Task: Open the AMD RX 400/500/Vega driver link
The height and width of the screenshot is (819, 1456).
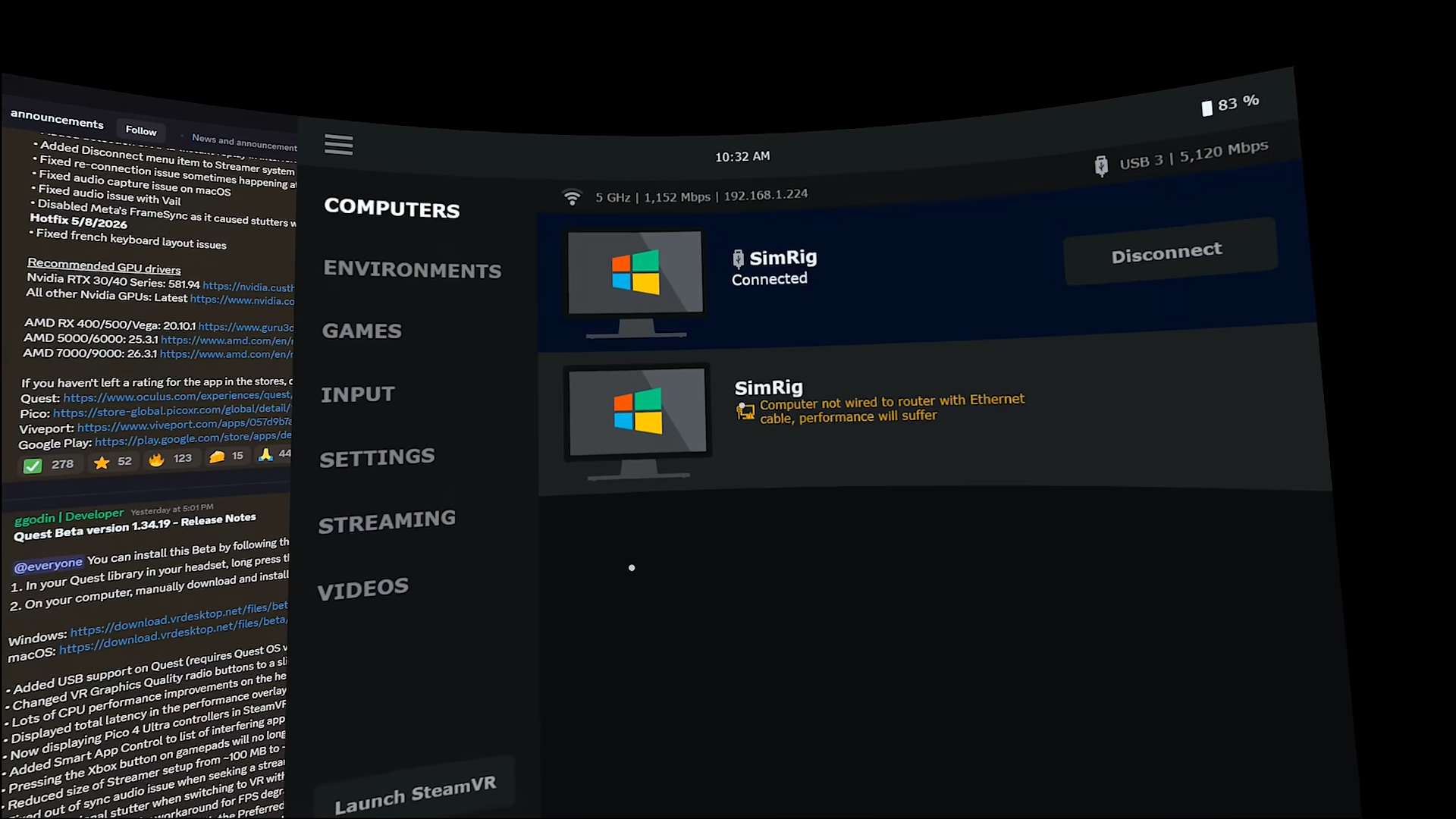Action: click(x=246, y=327)
